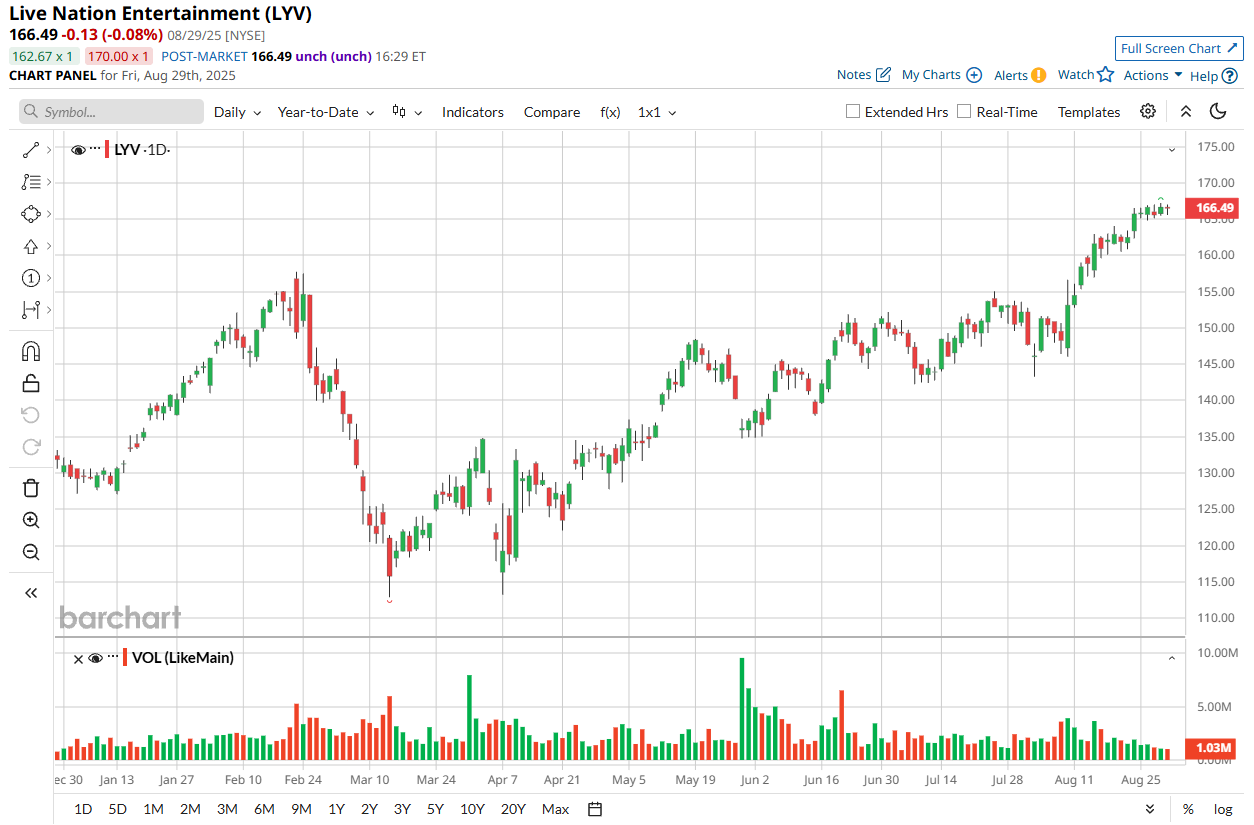Click the 166.49 current price label
1254x825 pixels.
pos(1211,208)
